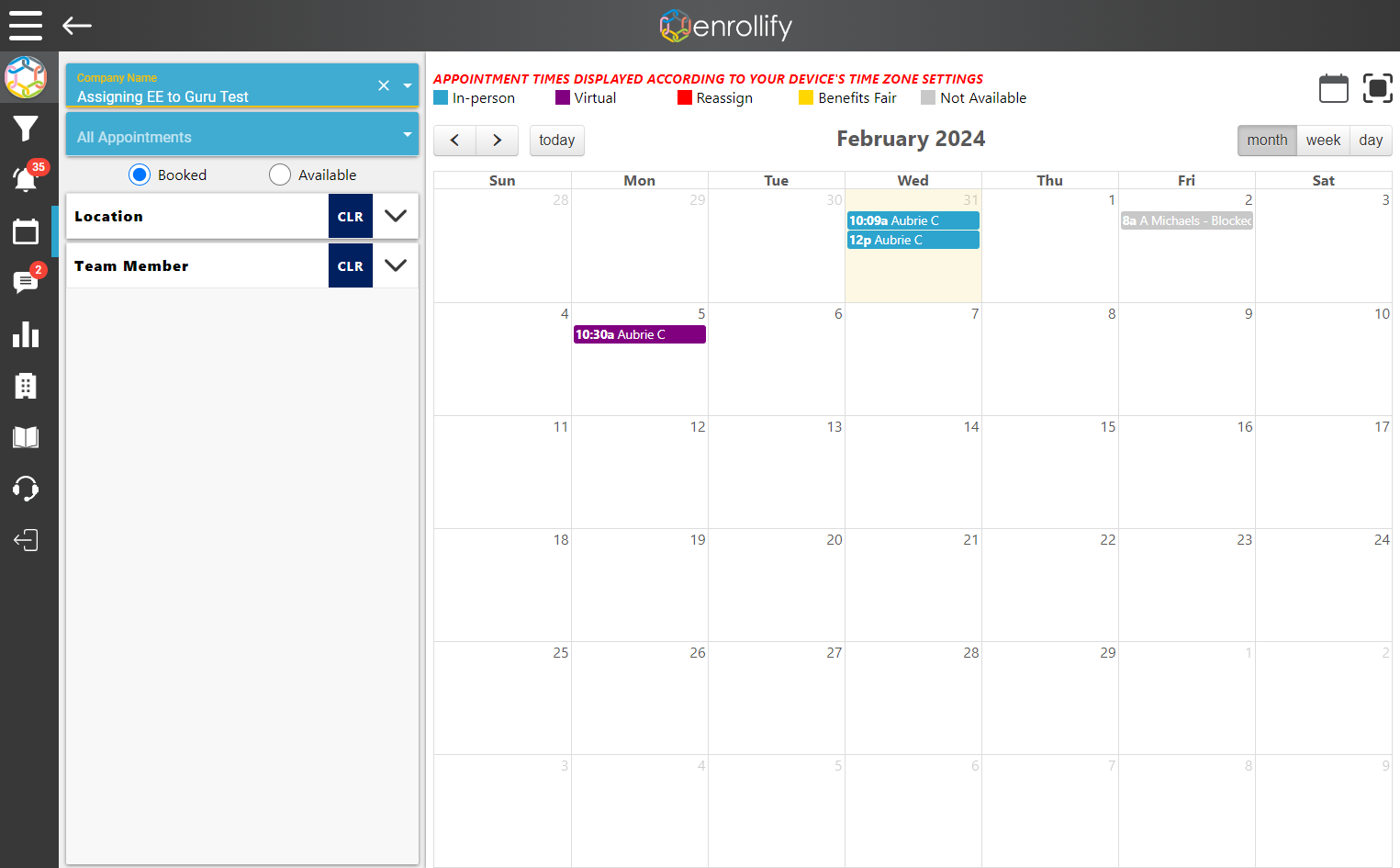Screen dimensions: 1400x868
Task: Open the headset support icon
Action: (26, 488)
